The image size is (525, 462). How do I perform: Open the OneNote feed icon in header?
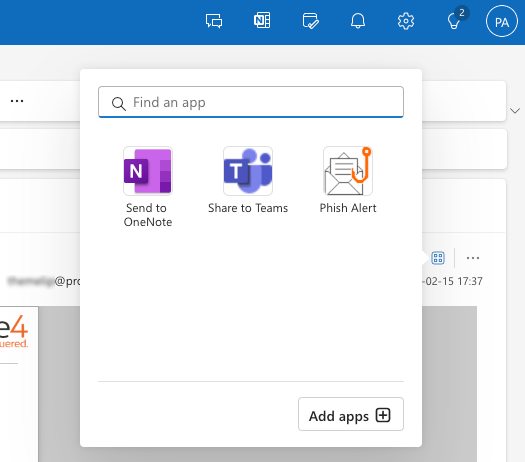(x=262, y=21)
